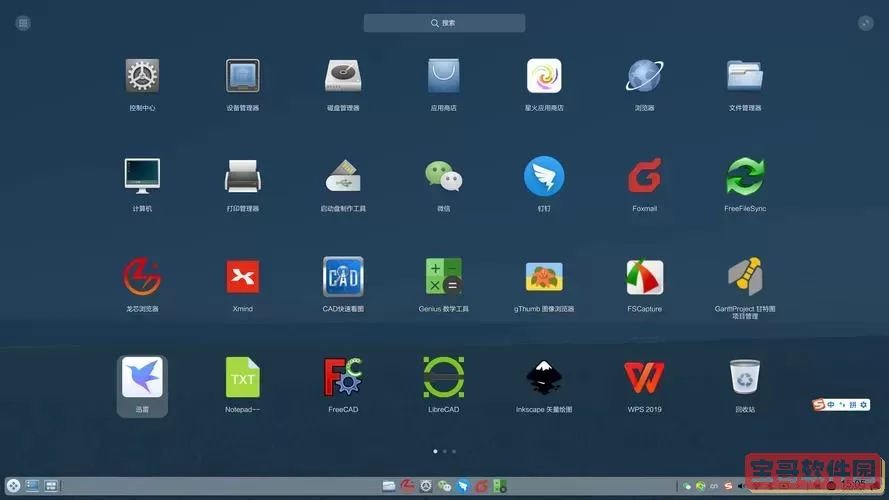Viewport: 889px width, 500px height.
Task: Open the 应用商店 app store
Action: click(443, 76)
